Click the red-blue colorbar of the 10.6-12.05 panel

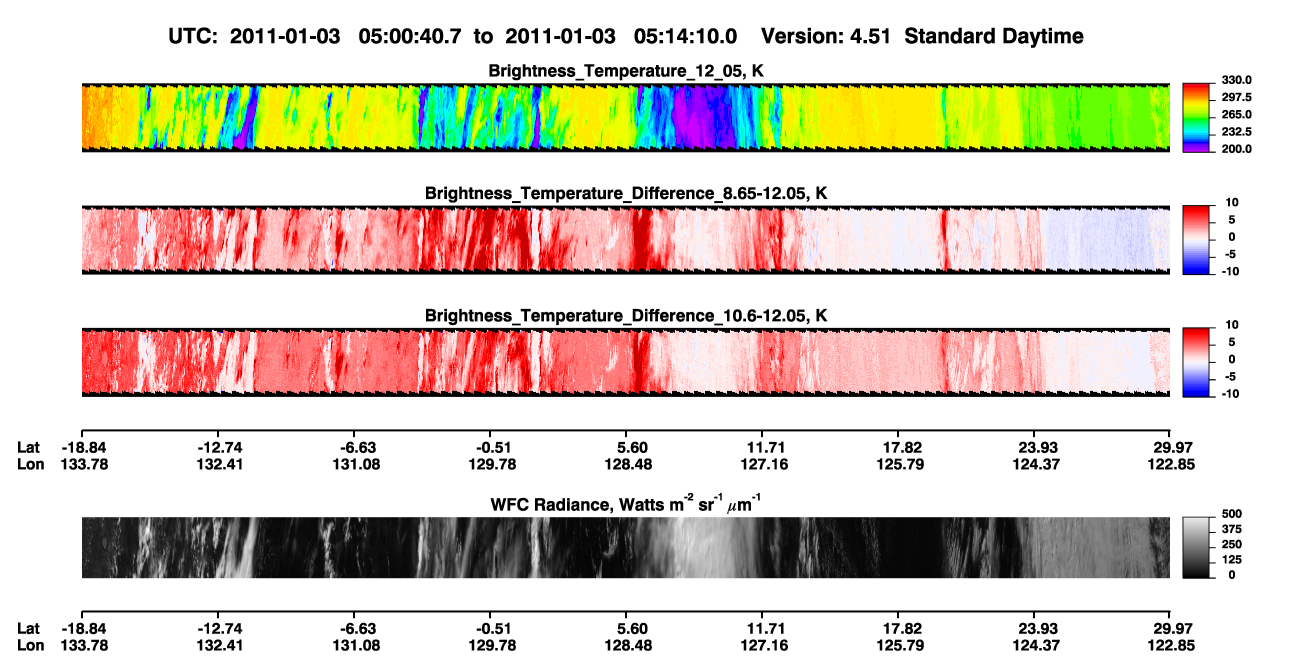1196,361
